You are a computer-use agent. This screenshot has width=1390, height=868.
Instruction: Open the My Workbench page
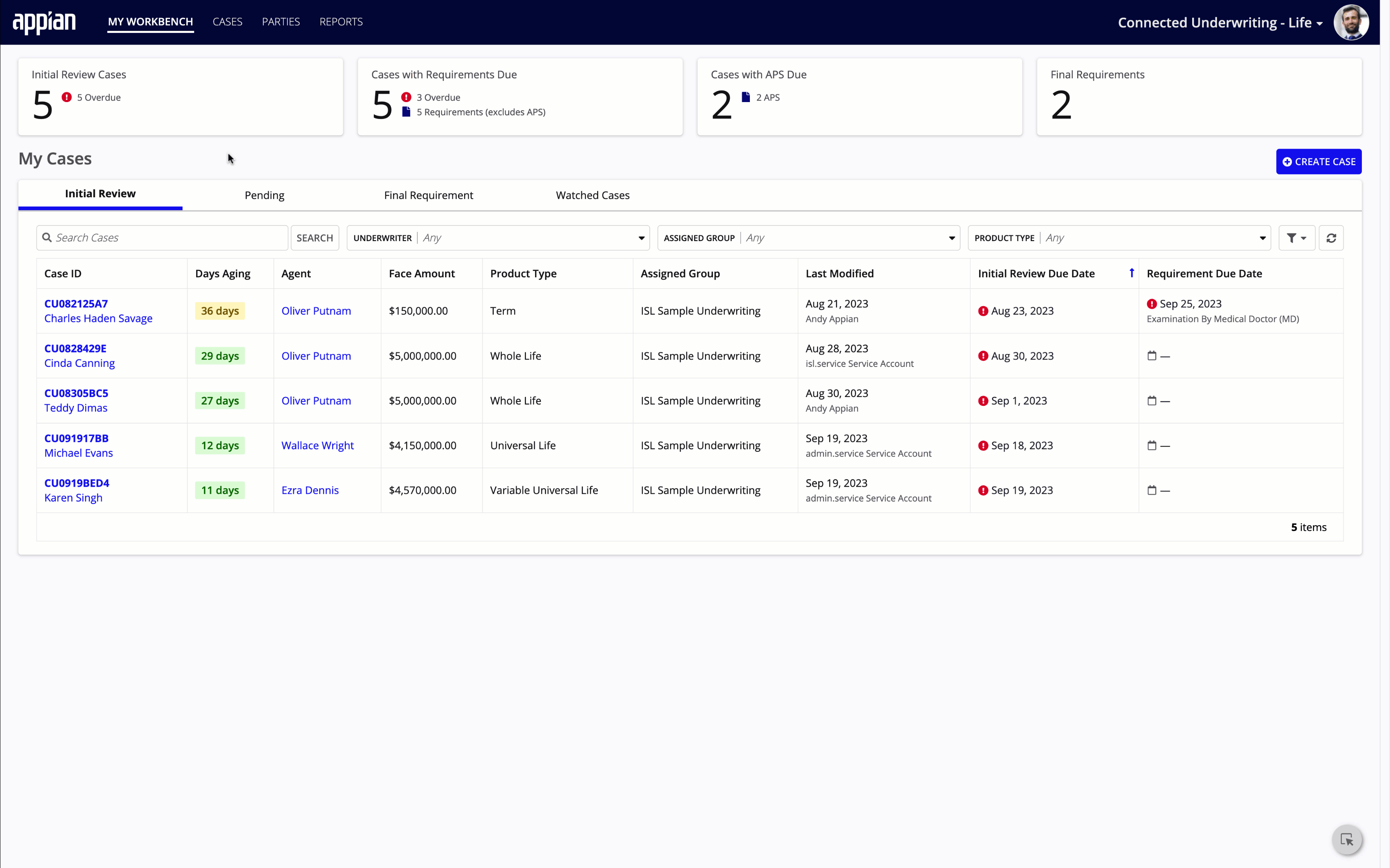point(150,22)
